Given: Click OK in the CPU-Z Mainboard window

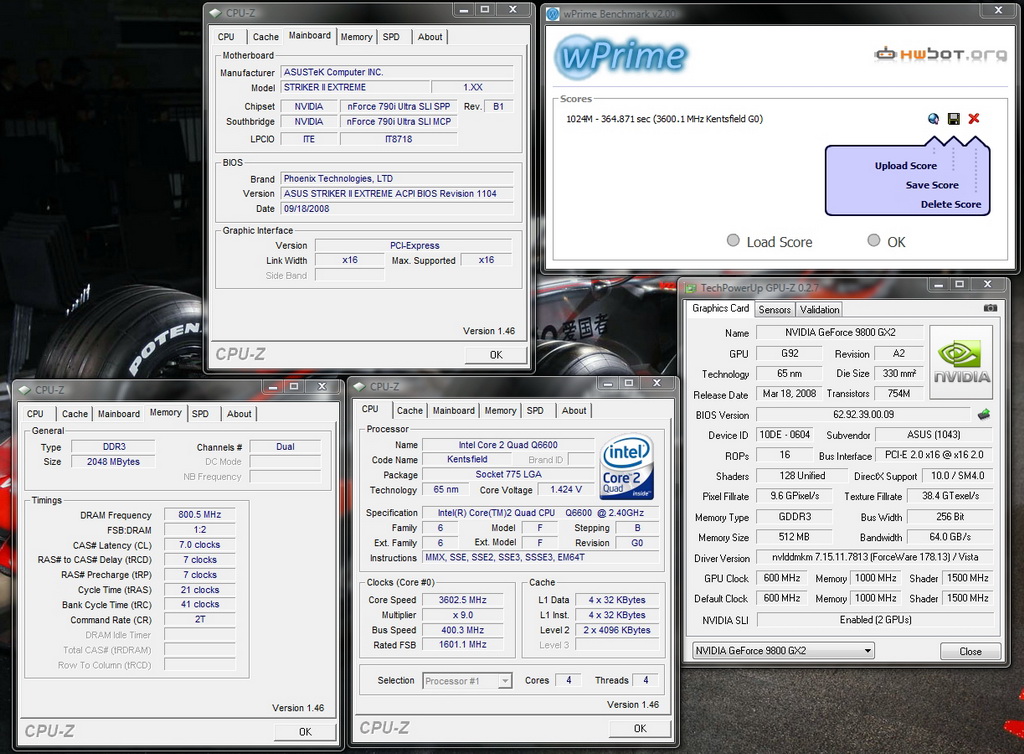Looking at the screenshot, I should (496, 354).
